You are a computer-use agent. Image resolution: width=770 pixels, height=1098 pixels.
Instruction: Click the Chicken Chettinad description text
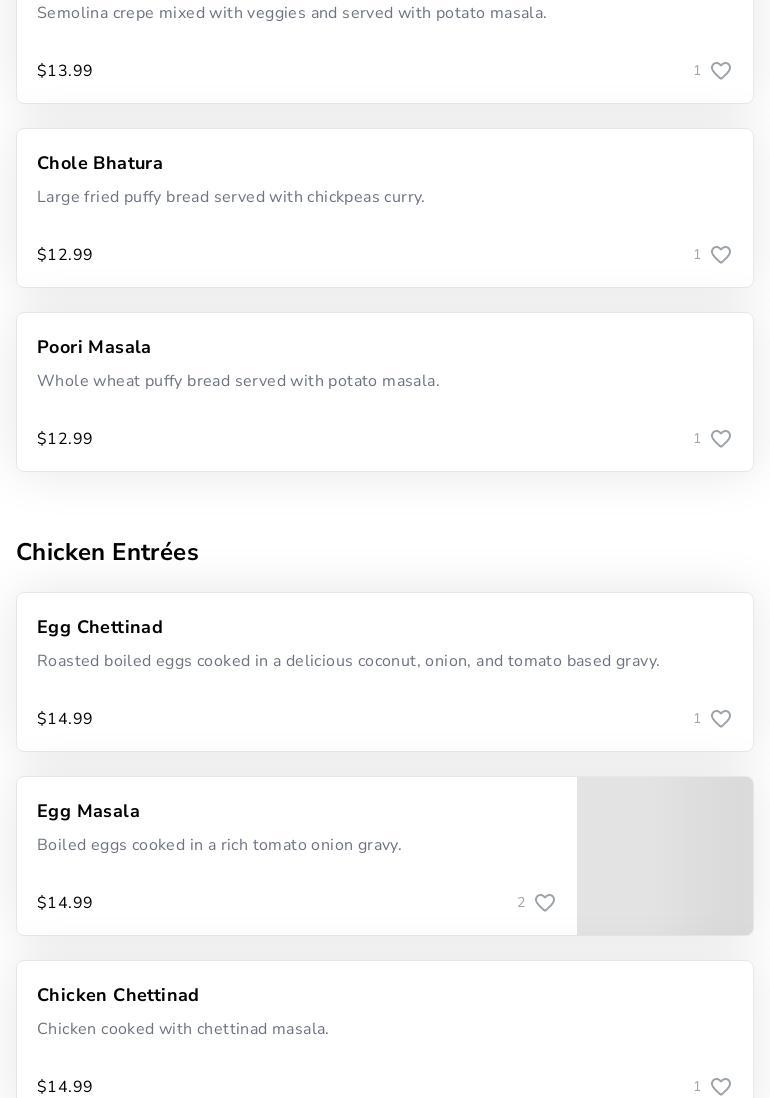point(183,1029)
